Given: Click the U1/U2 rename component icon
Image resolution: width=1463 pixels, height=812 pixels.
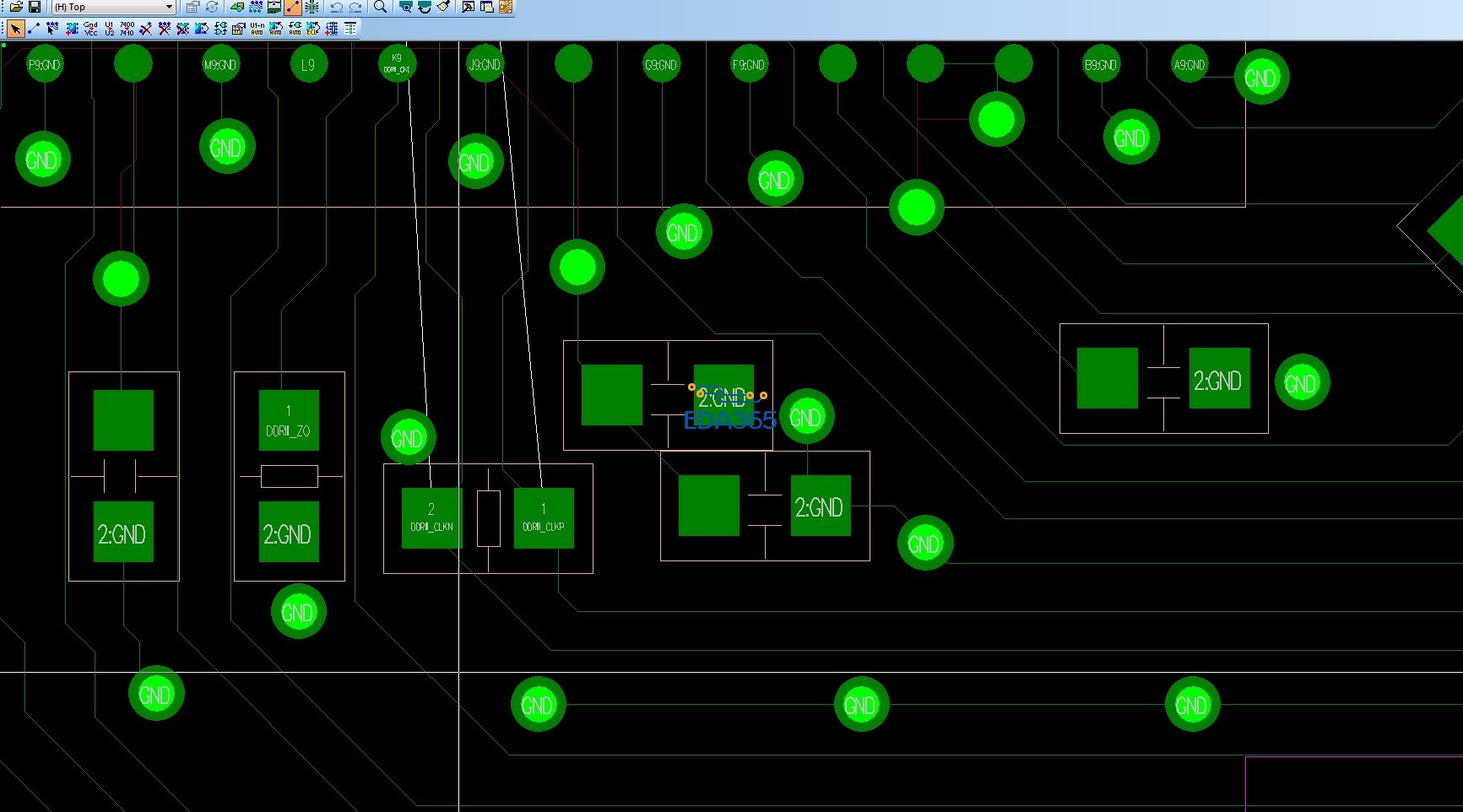Looking at the screenshot, I should [x=109, y=29].
